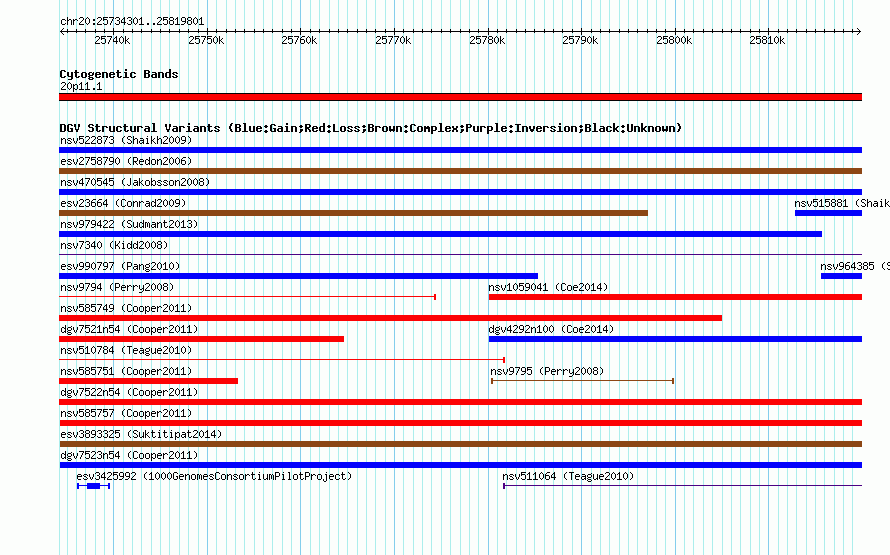The height and width of the screenshot is (555, 890).
Task: Click the brown esv3893325 bar
Action: 460,444
